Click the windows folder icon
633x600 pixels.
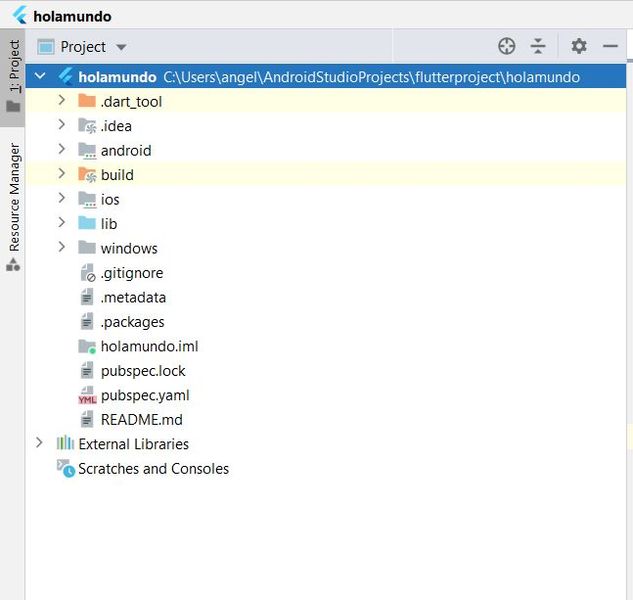pos(87,248)
